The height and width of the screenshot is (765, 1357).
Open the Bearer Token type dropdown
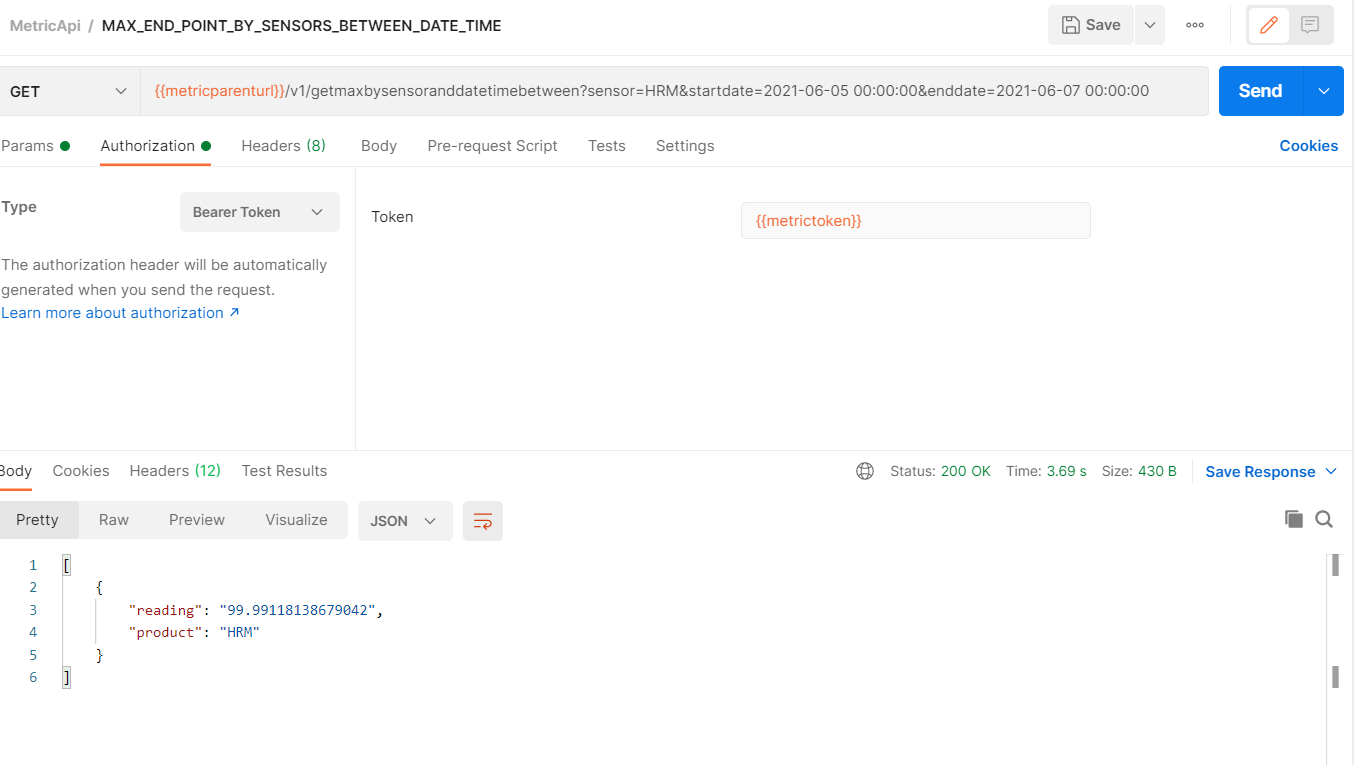(x=259, y=211)
